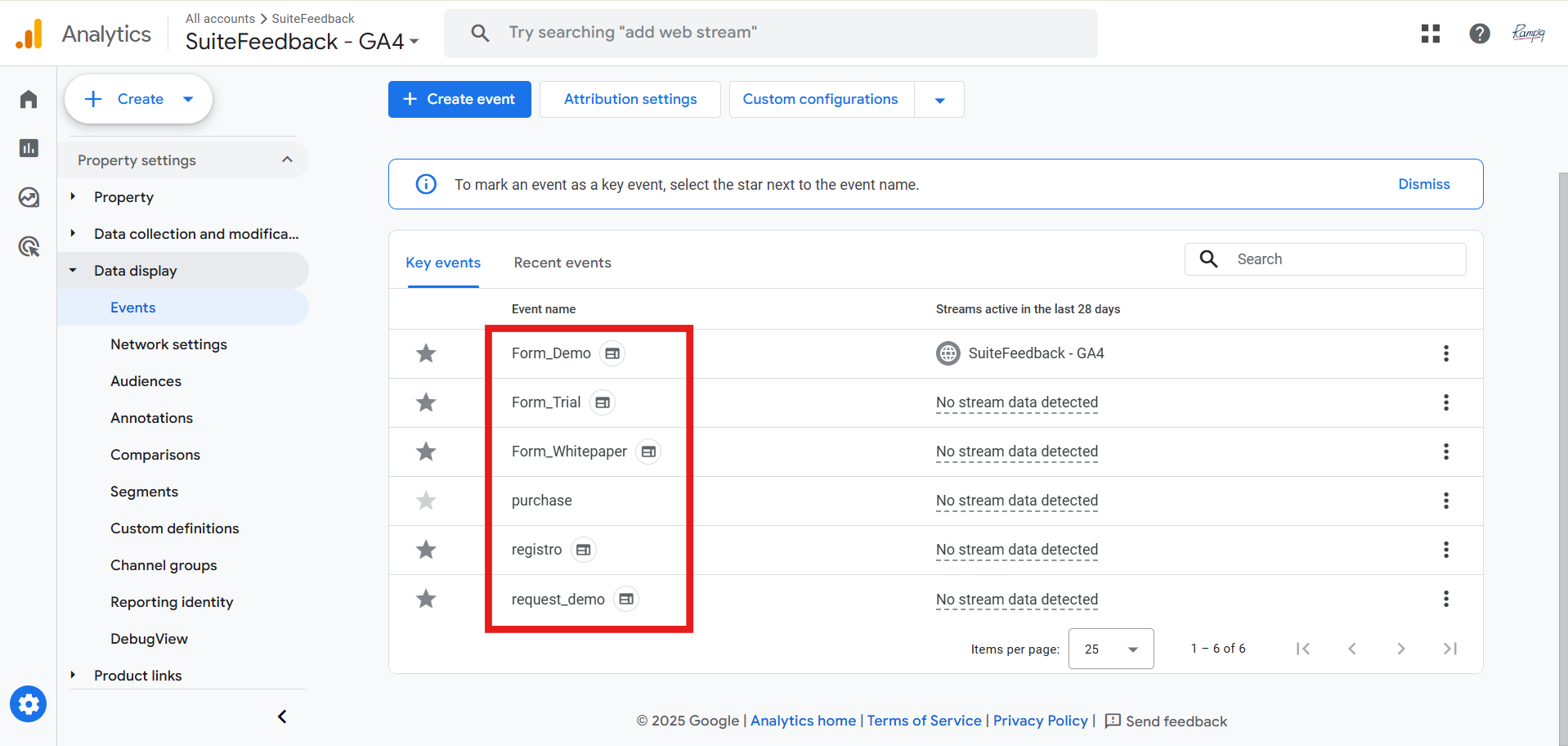This screenshot has height=746, width=1568.
Task: Click the Create event button
Action: (x=459, y=99)
